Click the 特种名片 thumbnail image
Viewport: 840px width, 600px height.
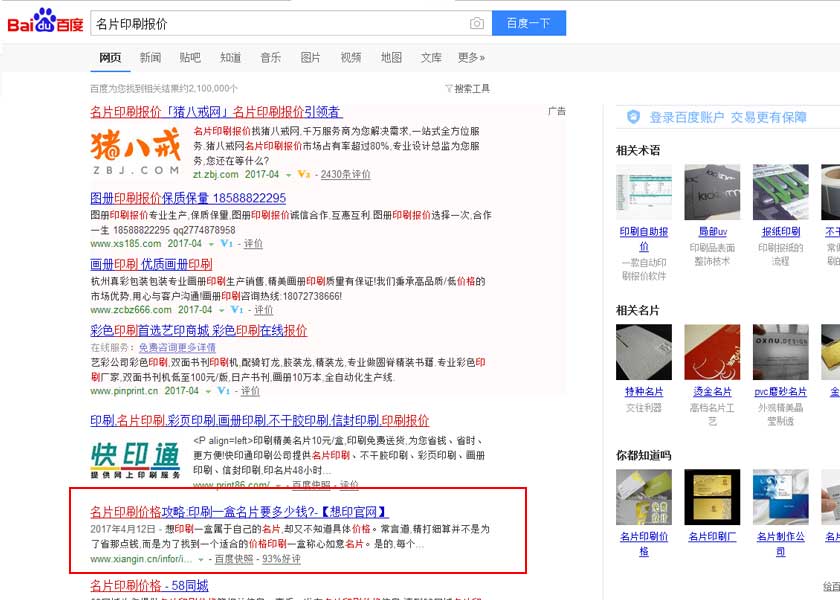point(644,352)
